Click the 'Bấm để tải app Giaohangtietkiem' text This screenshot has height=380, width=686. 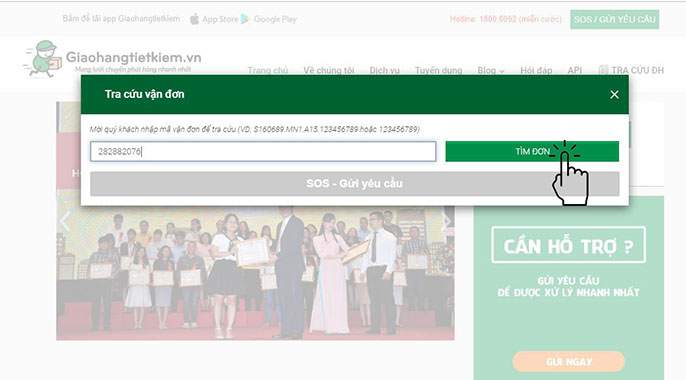click(x=122, y=19)
